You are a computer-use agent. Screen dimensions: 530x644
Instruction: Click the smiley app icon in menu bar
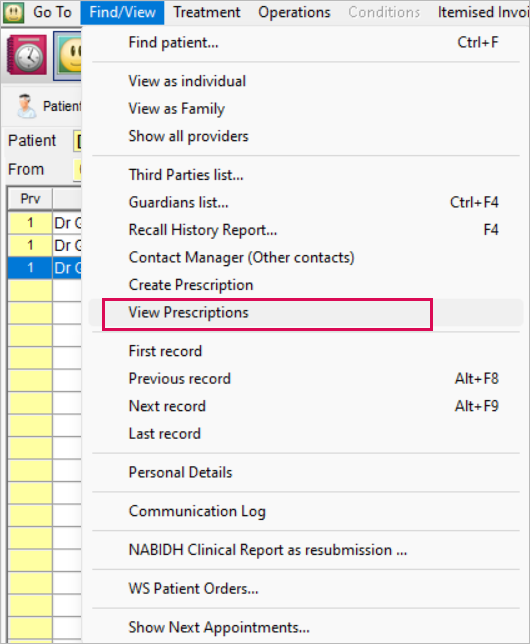point(13,12)
